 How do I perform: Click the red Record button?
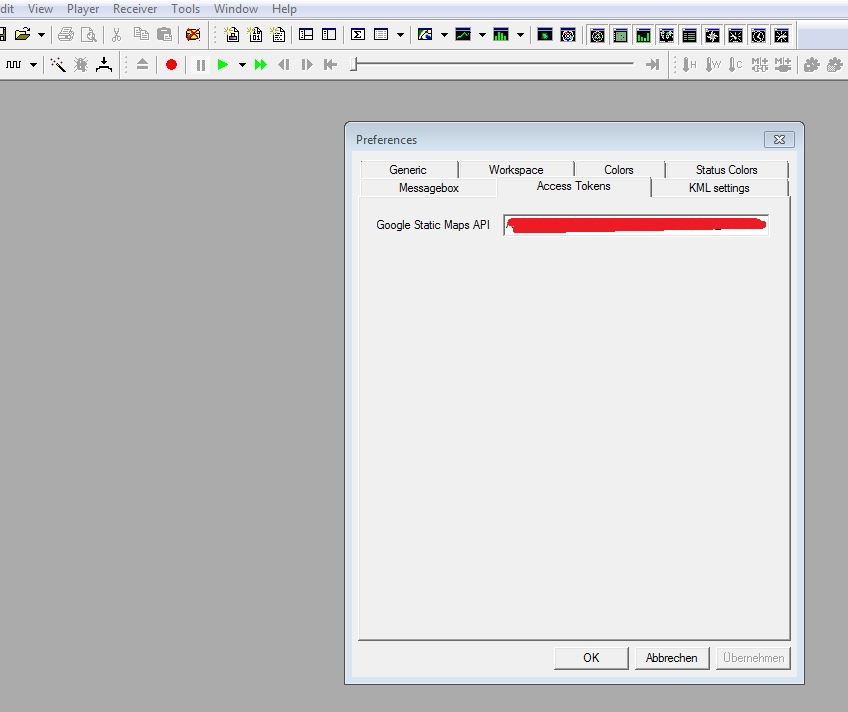[x=171, y=65]
